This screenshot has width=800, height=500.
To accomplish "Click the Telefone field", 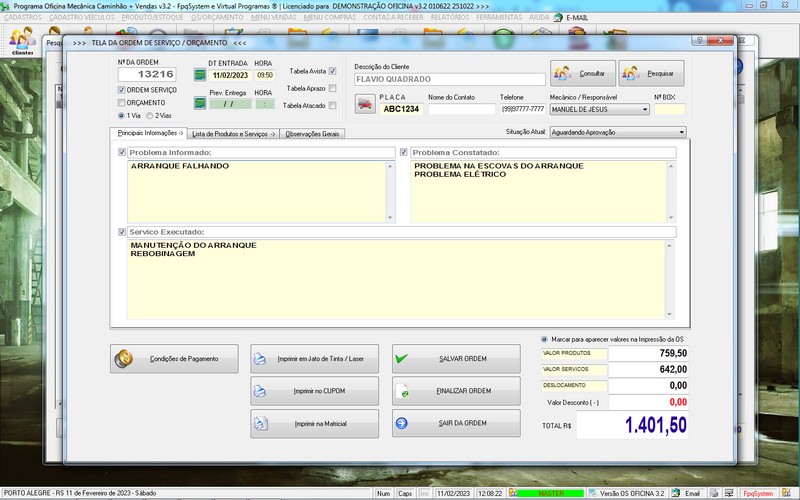I will point(522,109).
